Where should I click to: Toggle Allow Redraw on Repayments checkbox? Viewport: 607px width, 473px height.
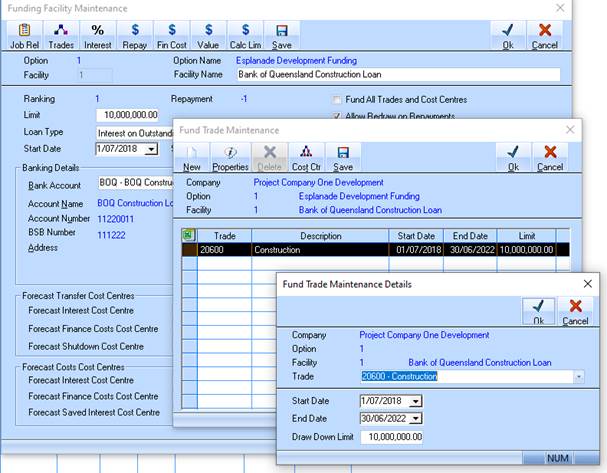tap(336, 118)
